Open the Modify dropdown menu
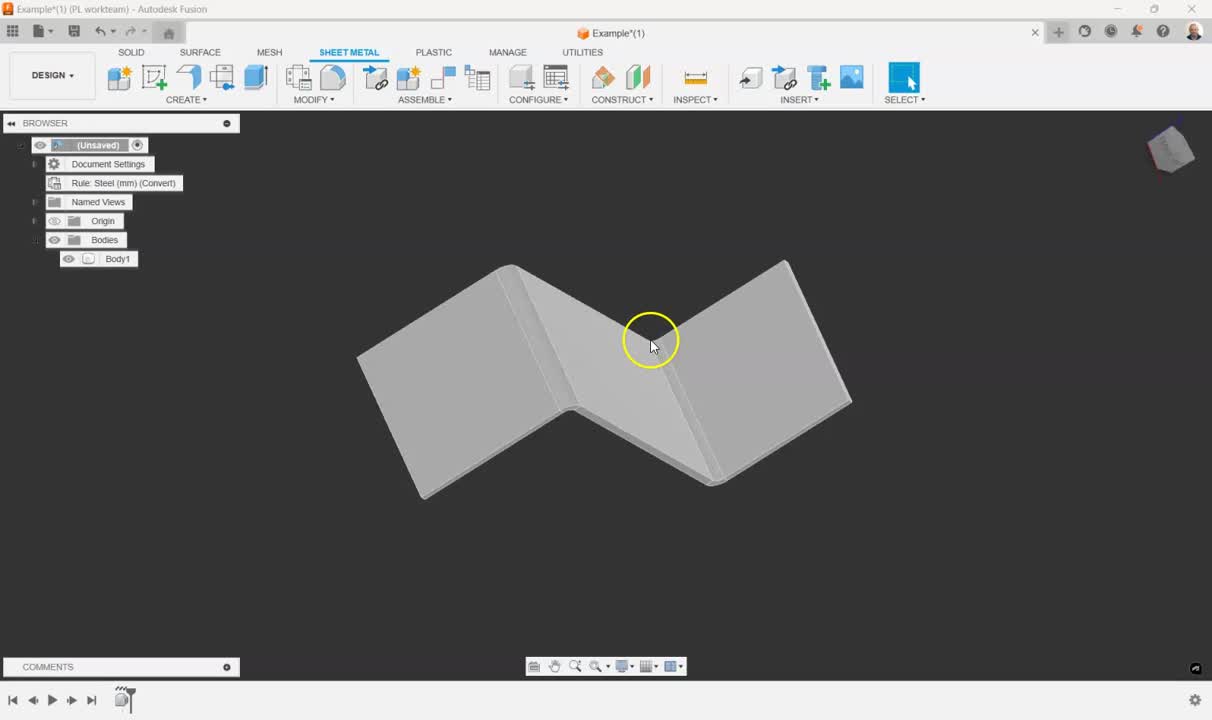The image size is (1212, 720). pyautogui.click(x=315, y=99)
